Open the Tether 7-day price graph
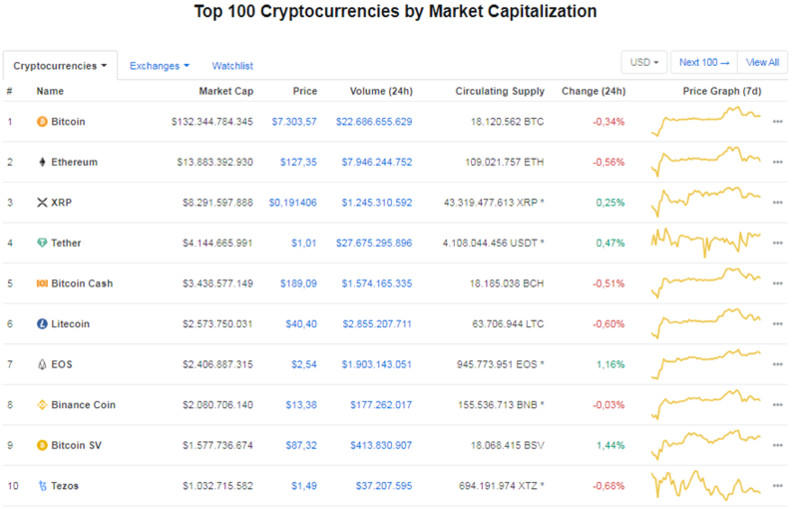Screen dimensions: 798x509 [x=706, y=241]
